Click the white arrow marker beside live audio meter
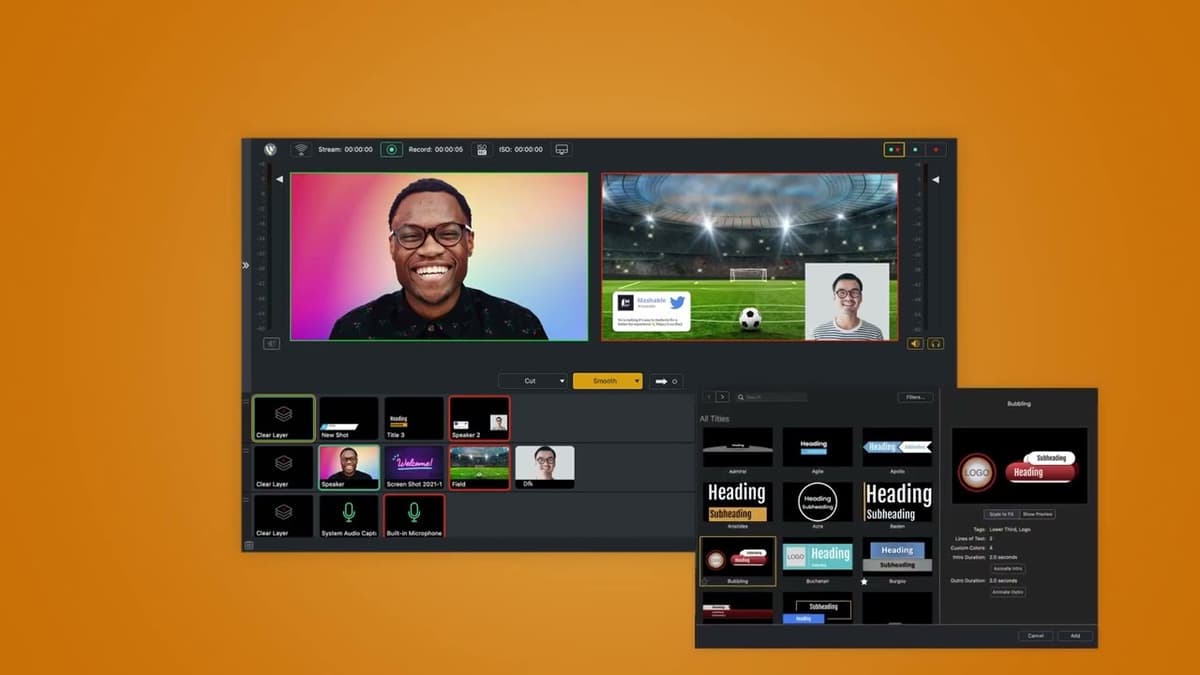 (x=936, y=180)
